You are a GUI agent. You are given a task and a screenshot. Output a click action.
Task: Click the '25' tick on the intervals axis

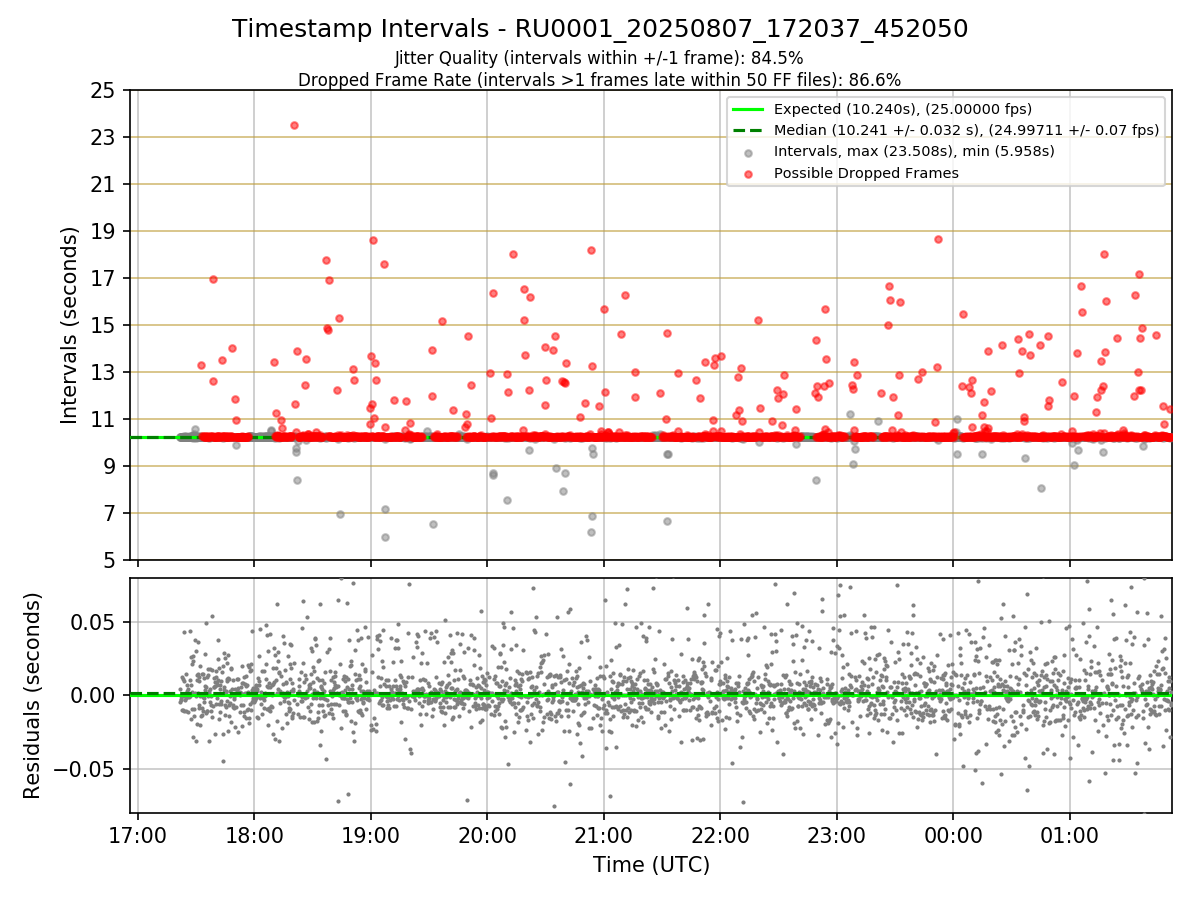103,91
